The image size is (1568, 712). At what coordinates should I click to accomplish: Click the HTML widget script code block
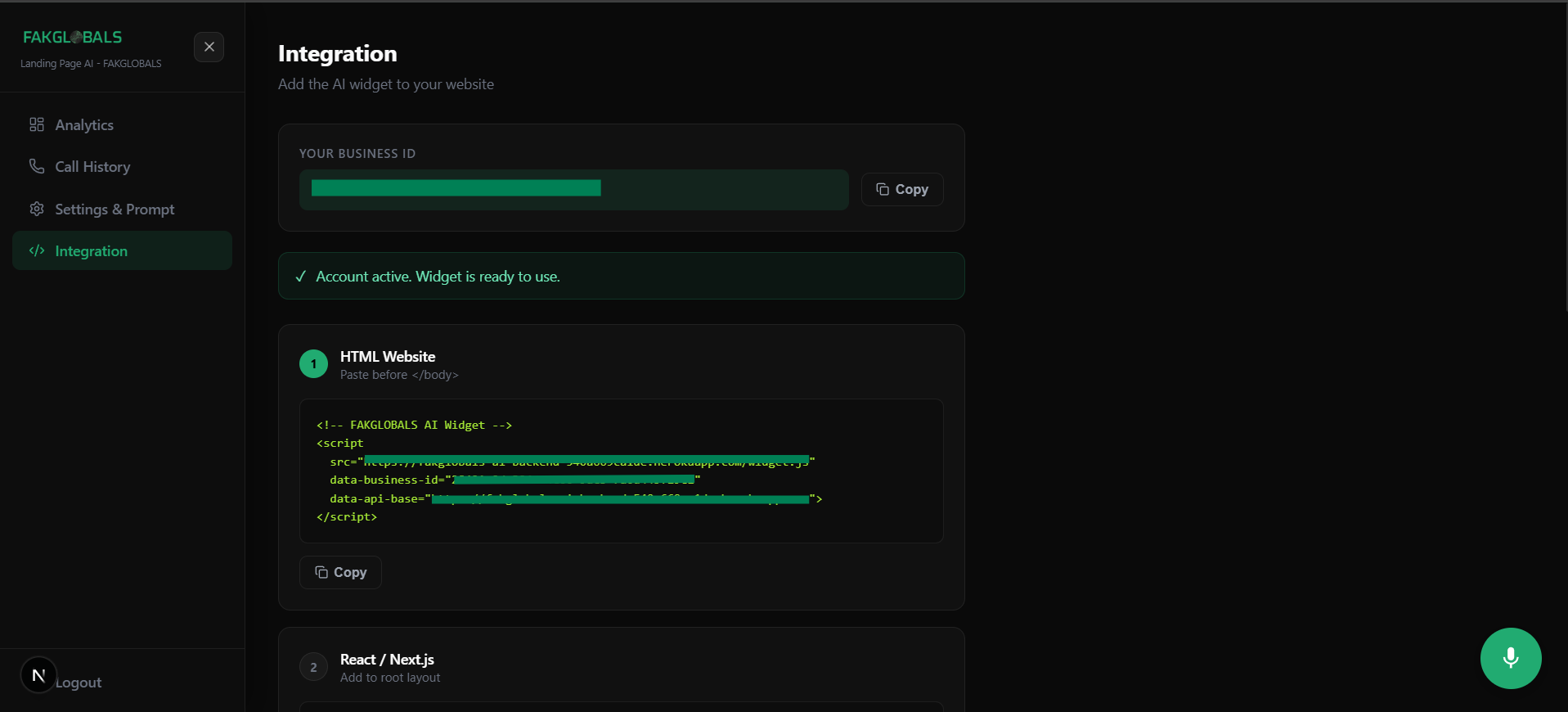622,471
